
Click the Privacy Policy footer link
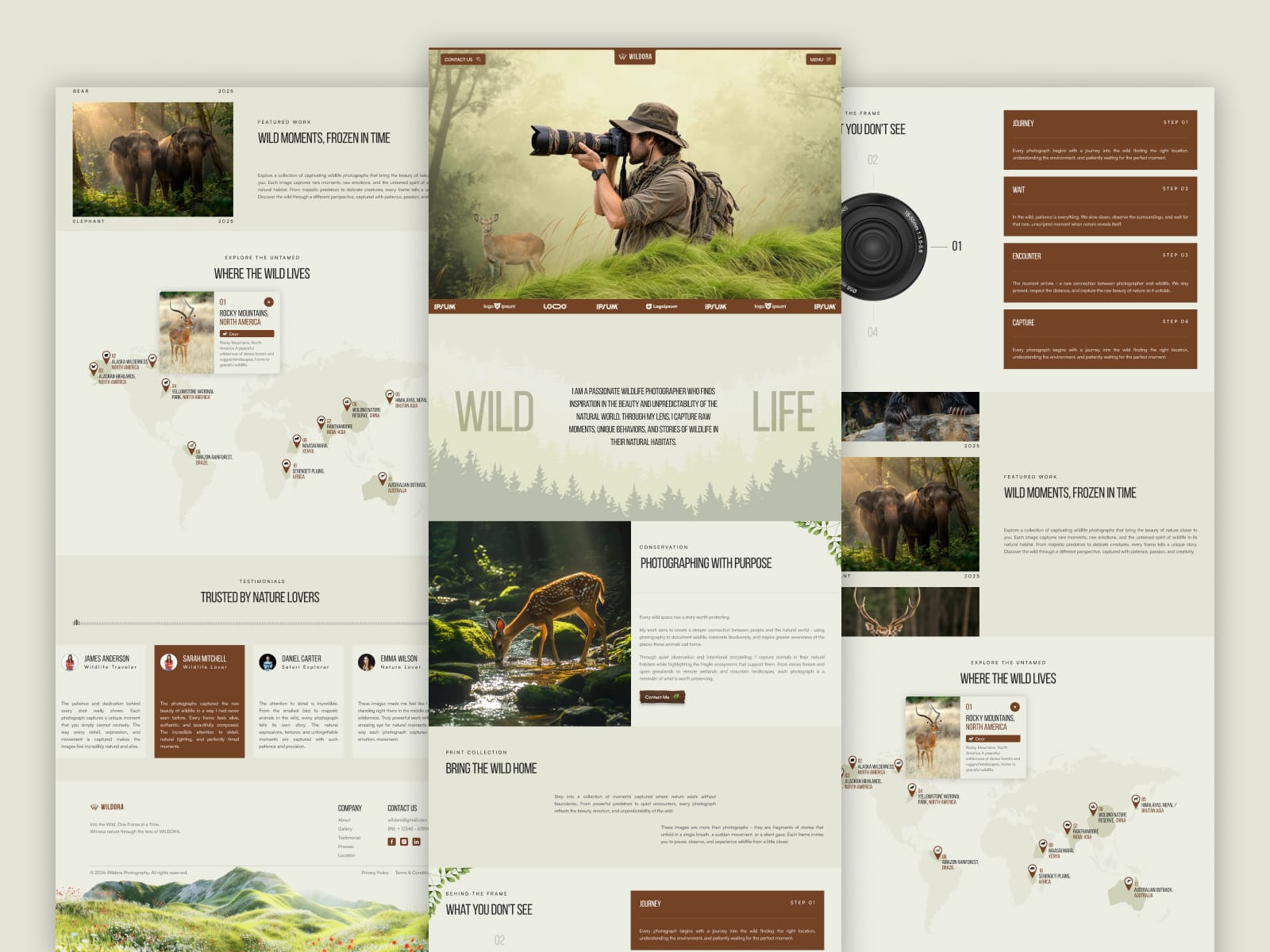[x=375, y=873]
